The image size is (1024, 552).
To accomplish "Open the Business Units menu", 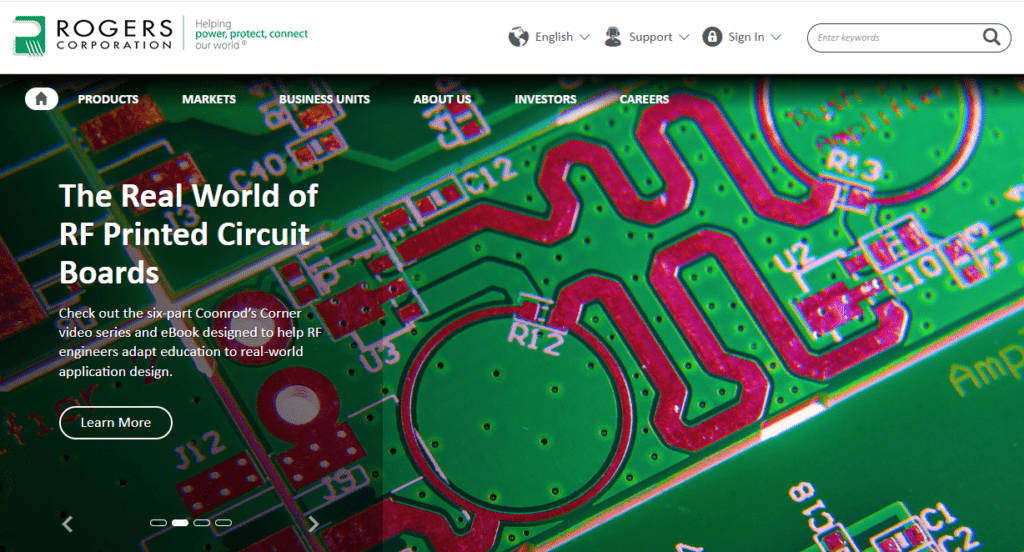I will [324, 99].
